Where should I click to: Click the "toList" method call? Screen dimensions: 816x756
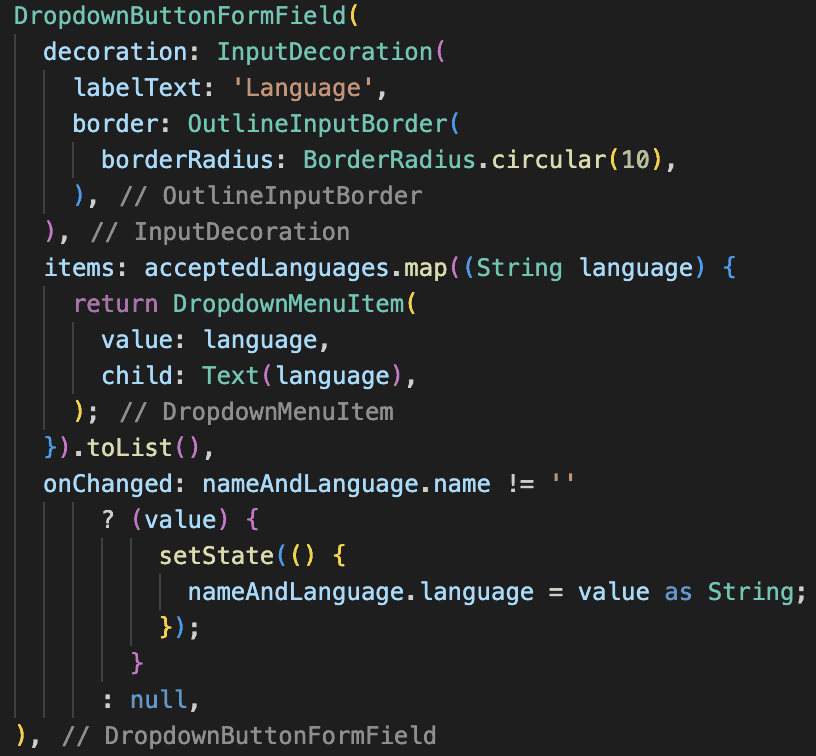(129, 447)
